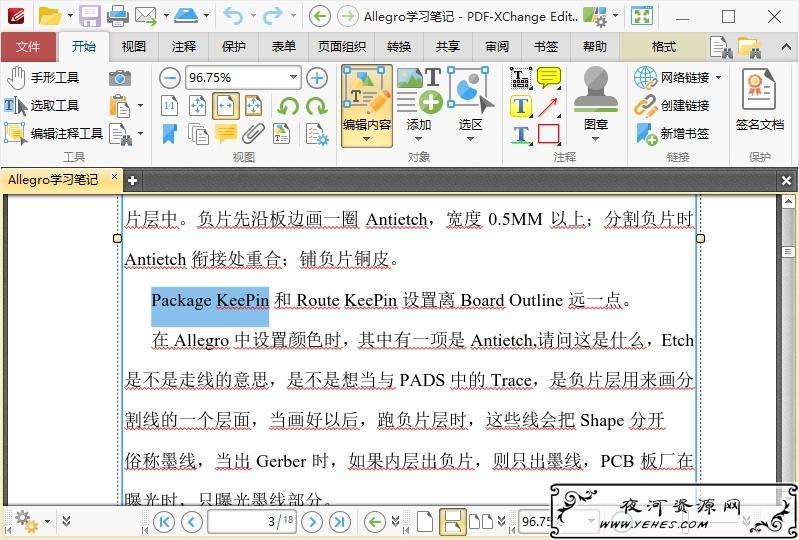Open the File (文件) menu
Screen dimensions: 799x540
tap(28, 47)
